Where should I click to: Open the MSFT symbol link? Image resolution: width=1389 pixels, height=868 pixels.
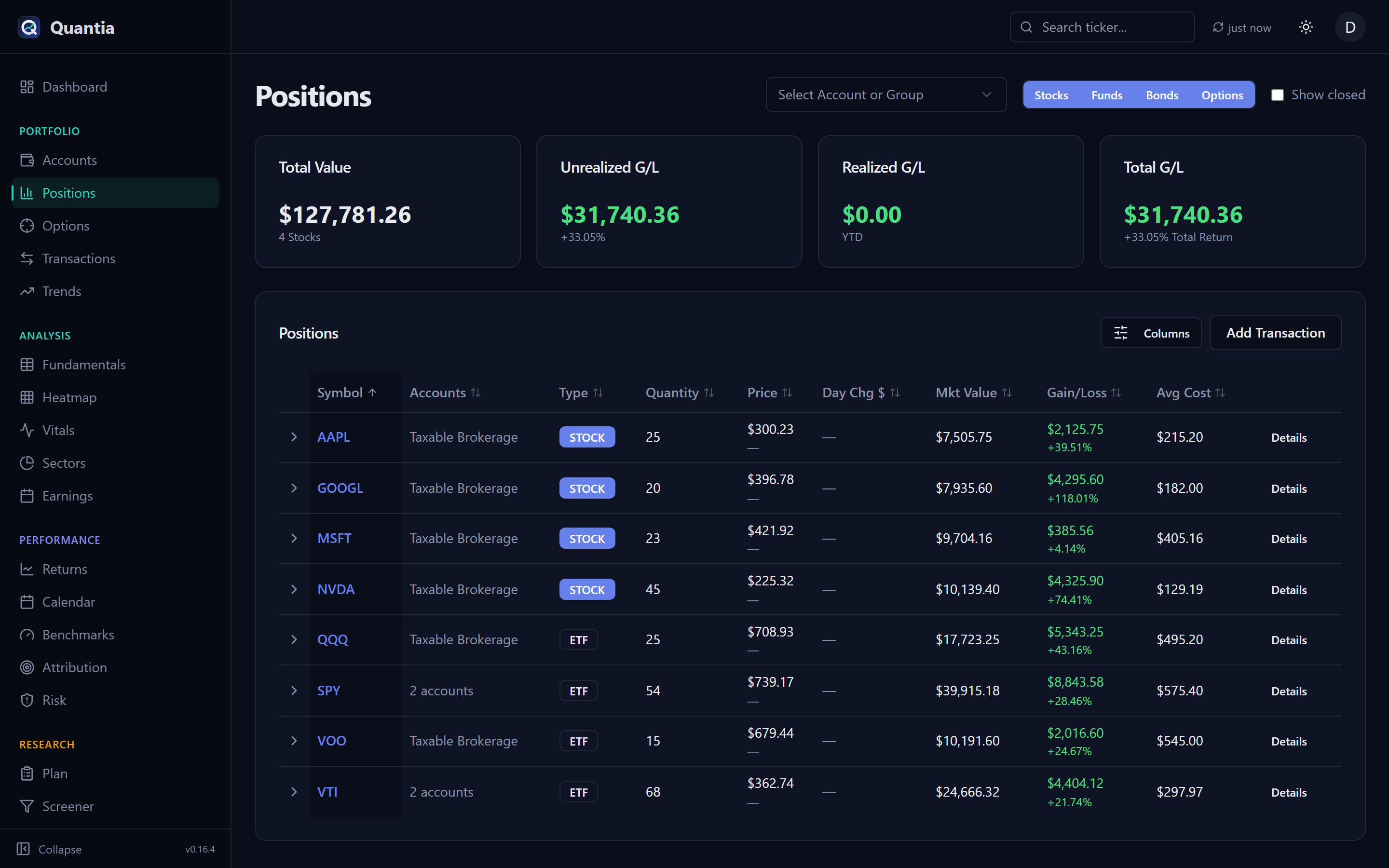pos(334,538)
